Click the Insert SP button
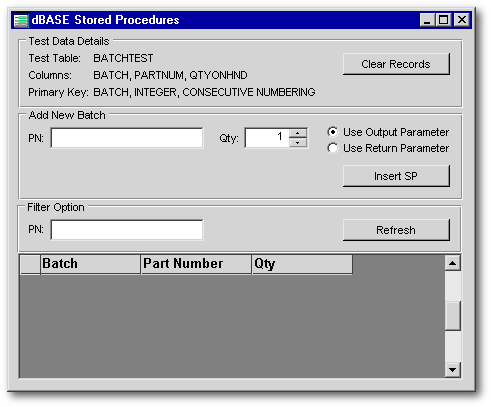 396,176
